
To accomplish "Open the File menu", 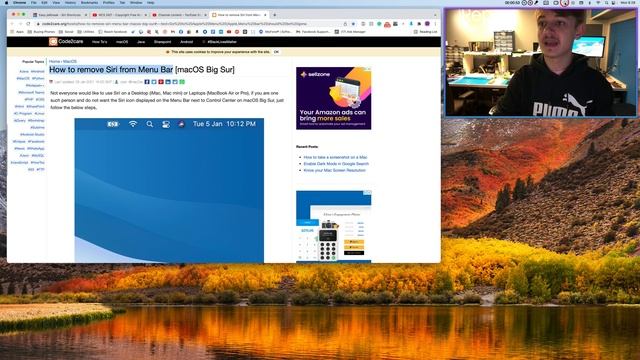I will point(34,2).
